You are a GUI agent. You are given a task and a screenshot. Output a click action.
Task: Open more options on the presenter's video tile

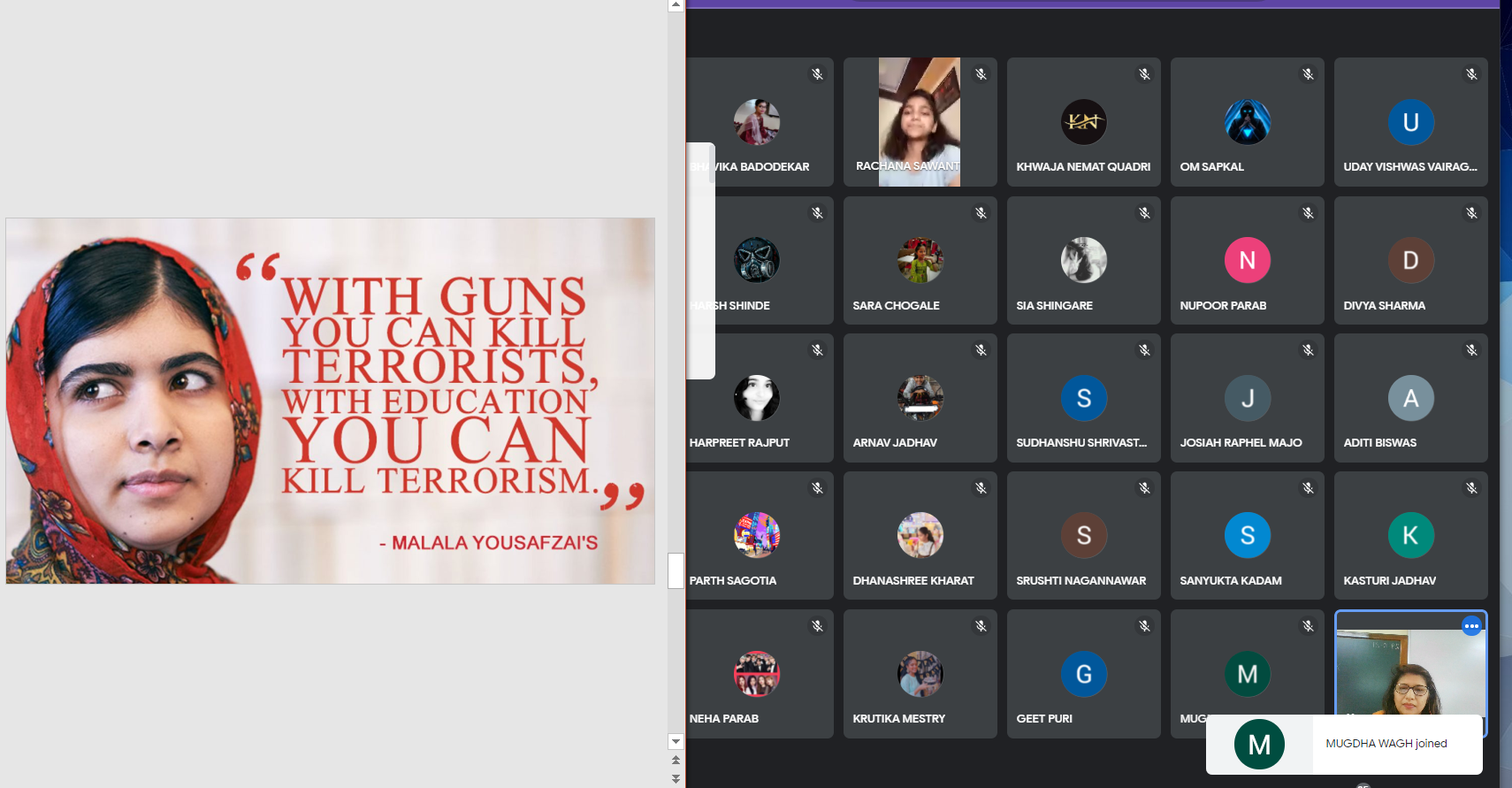click(1471, 626)
